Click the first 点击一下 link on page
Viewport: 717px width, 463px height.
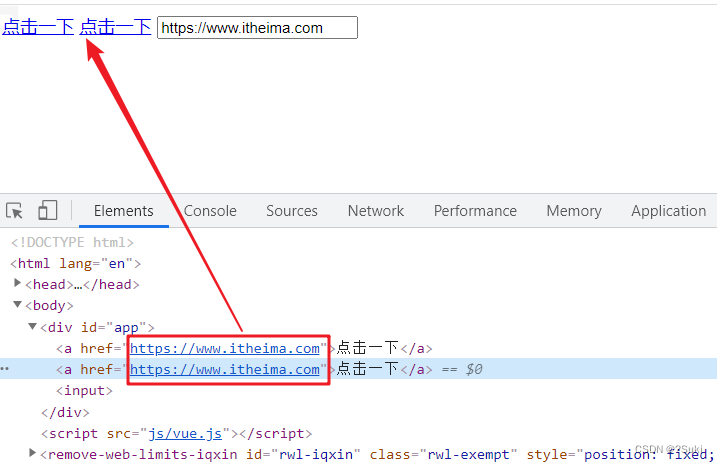38,27
